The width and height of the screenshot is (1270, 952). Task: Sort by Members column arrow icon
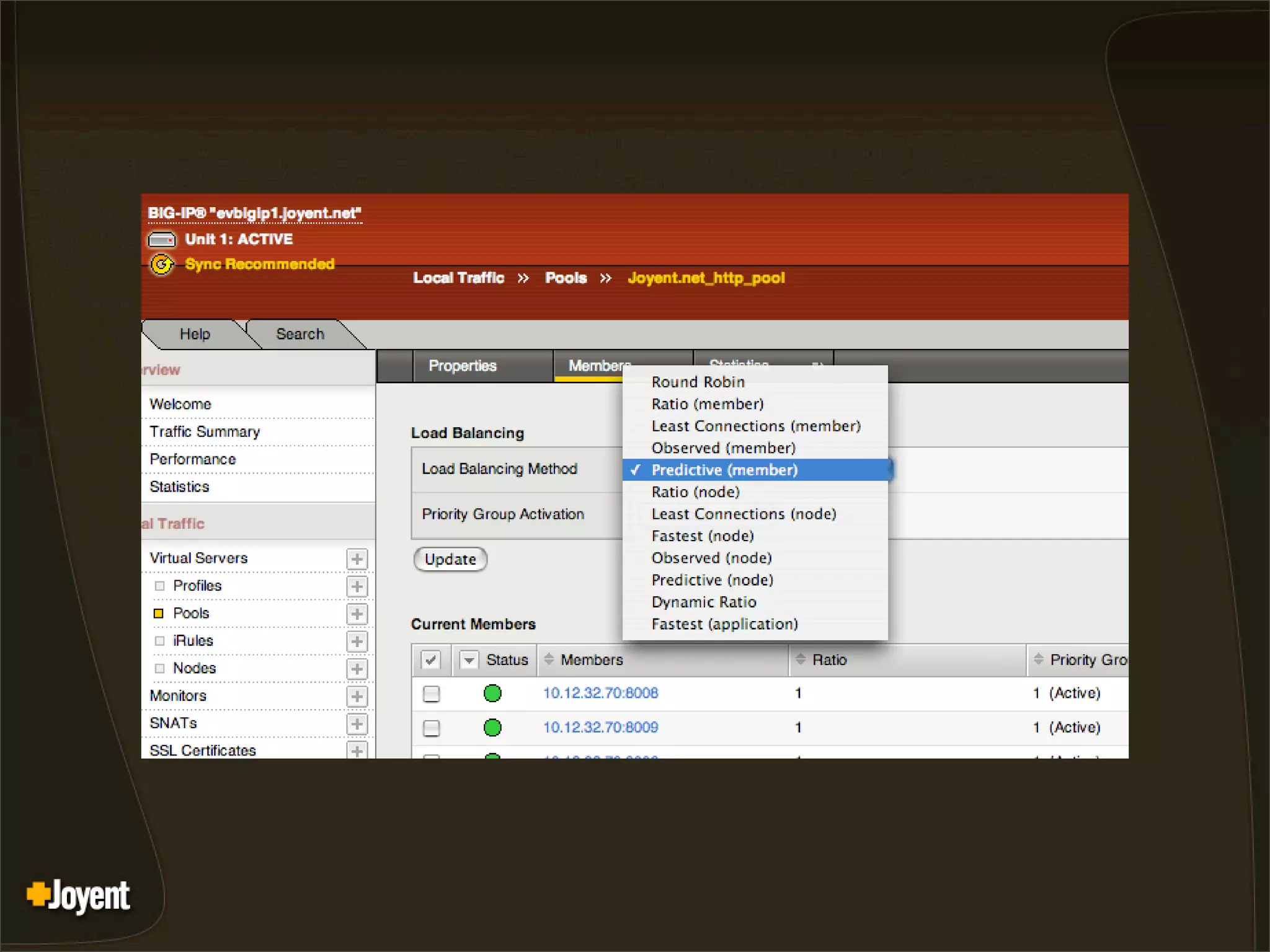click(549, 659)
